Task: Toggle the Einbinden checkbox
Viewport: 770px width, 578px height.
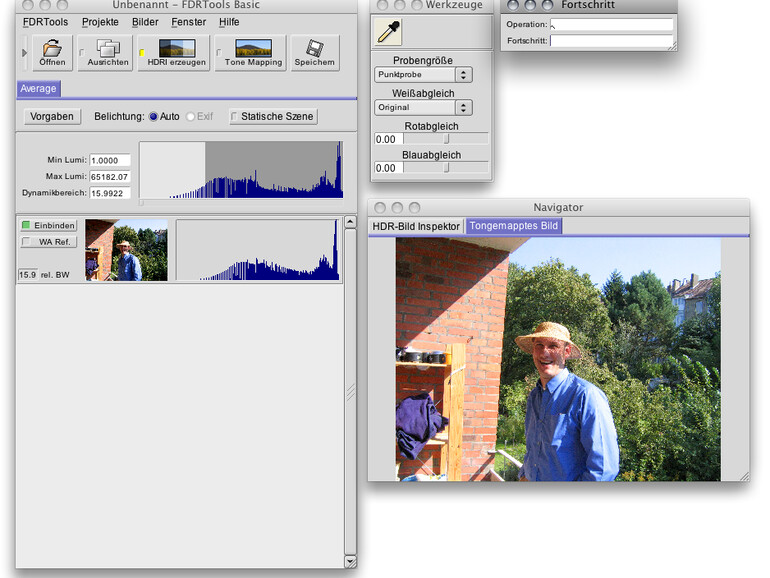Action: [x=27, y=226]
